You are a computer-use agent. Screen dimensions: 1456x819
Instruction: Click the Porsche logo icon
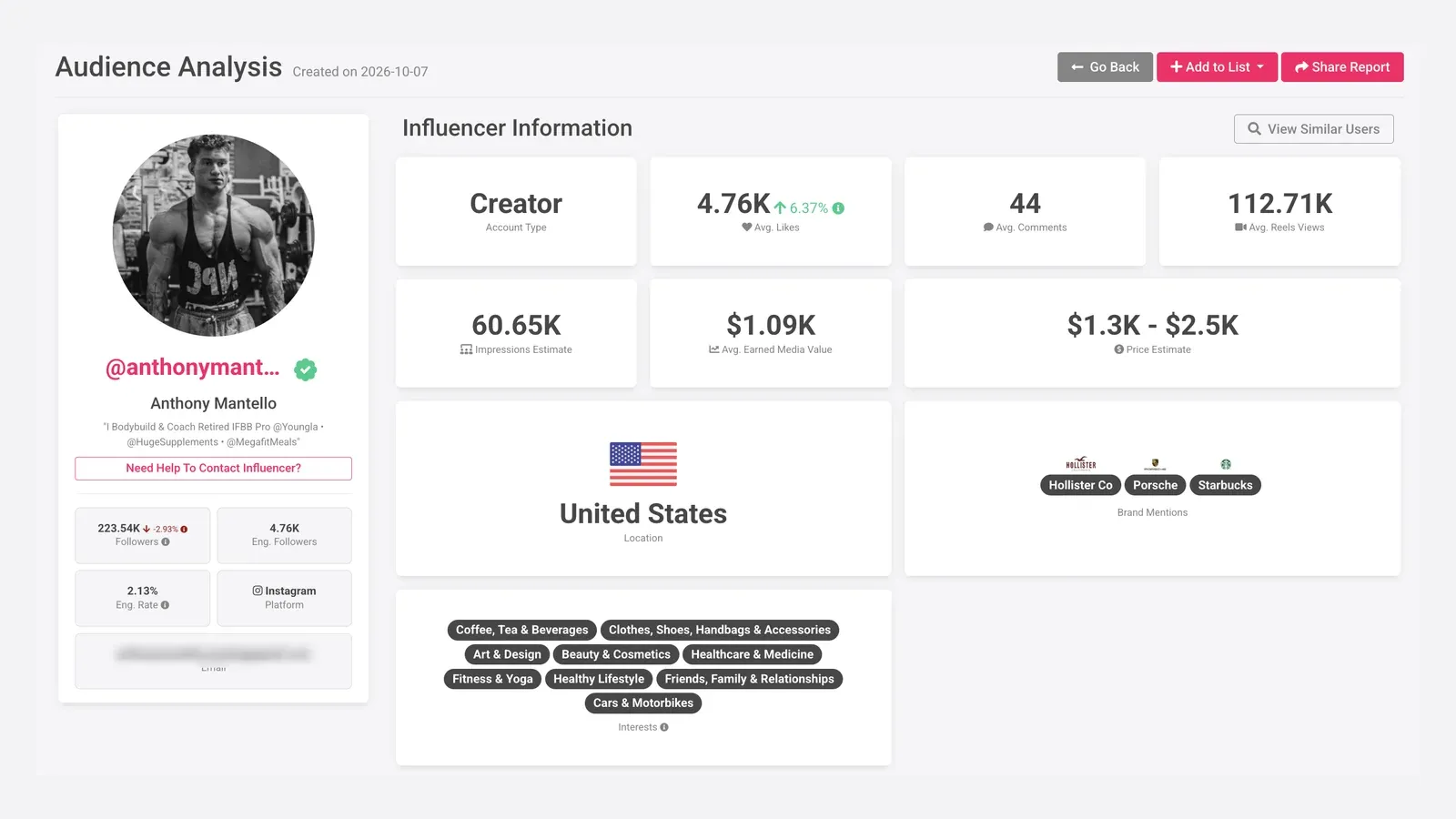tap(1155, 464)
